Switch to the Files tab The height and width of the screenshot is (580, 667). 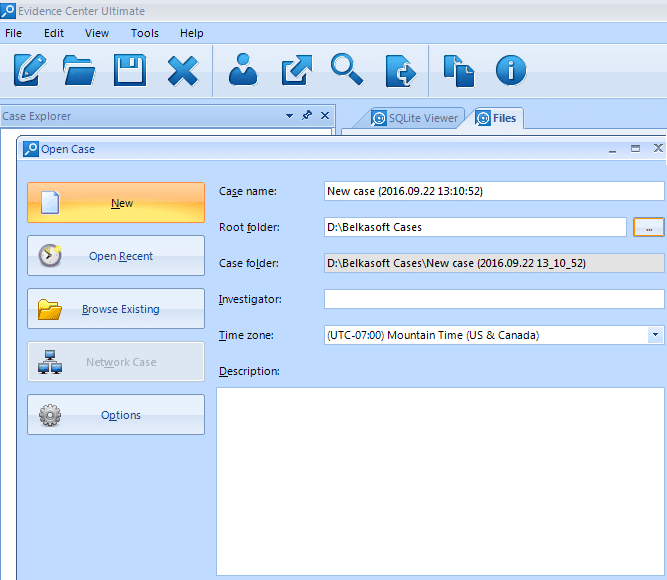coord(496,118)
